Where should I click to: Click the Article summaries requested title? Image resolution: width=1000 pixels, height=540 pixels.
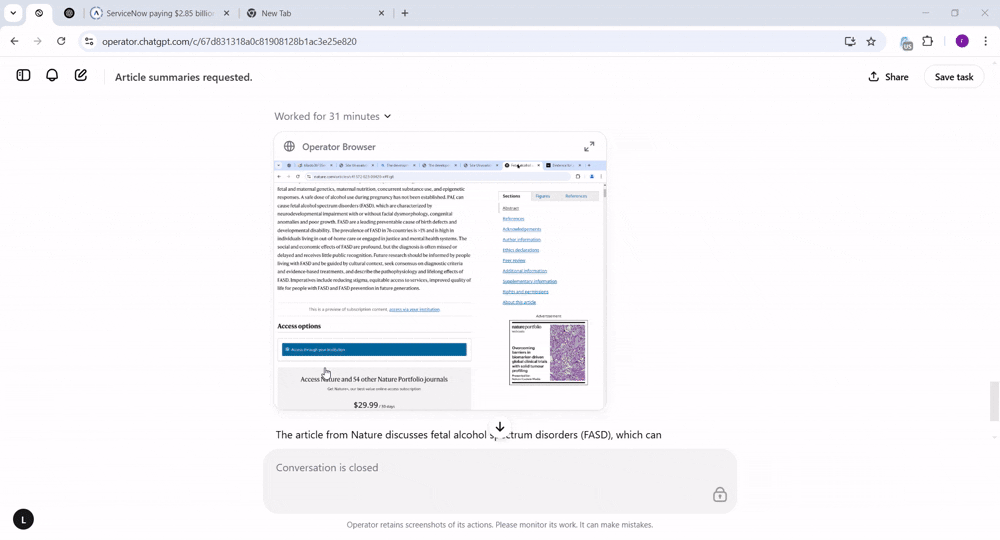(184, 77)
